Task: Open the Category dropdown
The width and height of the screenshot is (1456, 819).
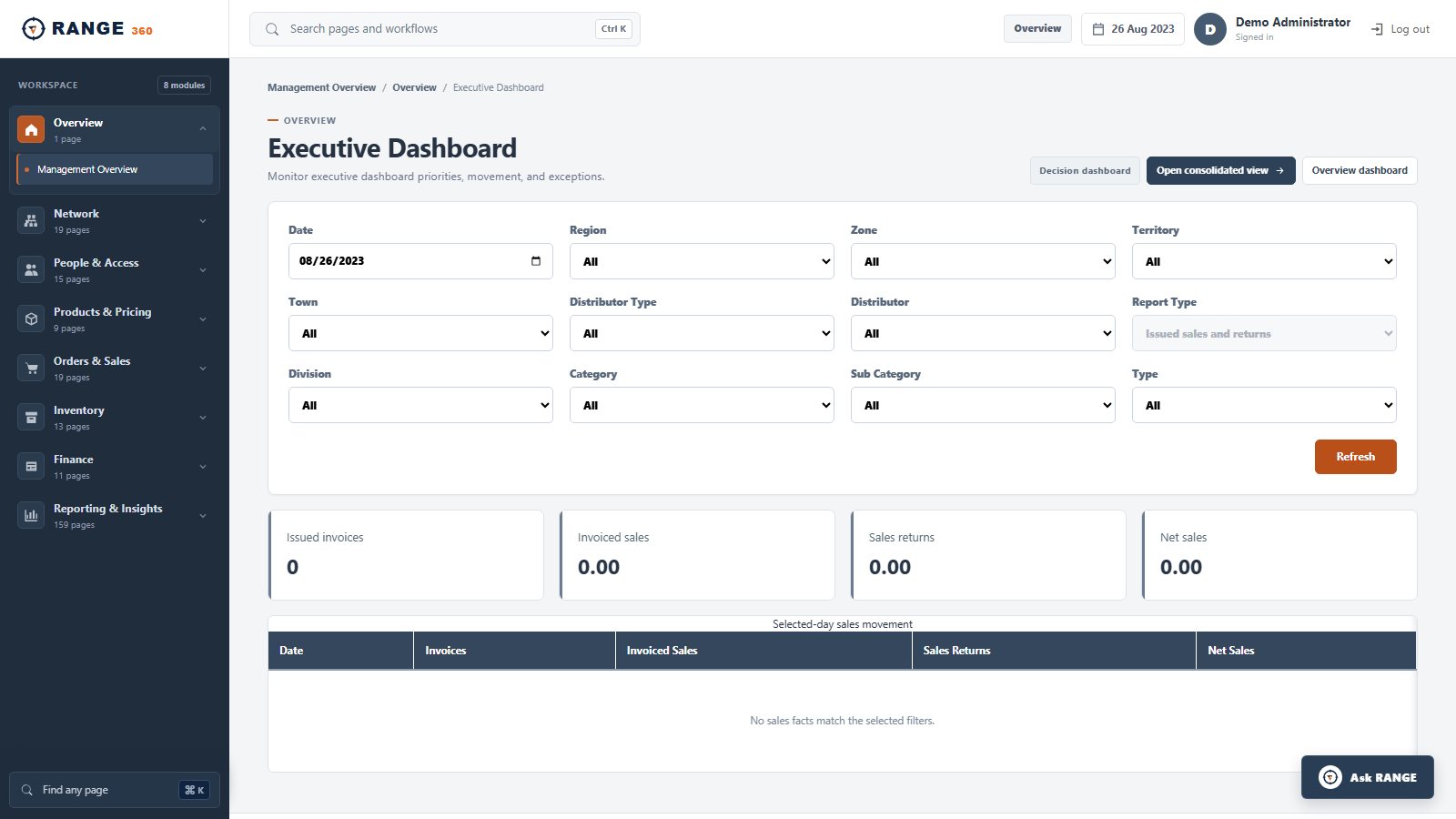Action: click(x=702, y=405)
